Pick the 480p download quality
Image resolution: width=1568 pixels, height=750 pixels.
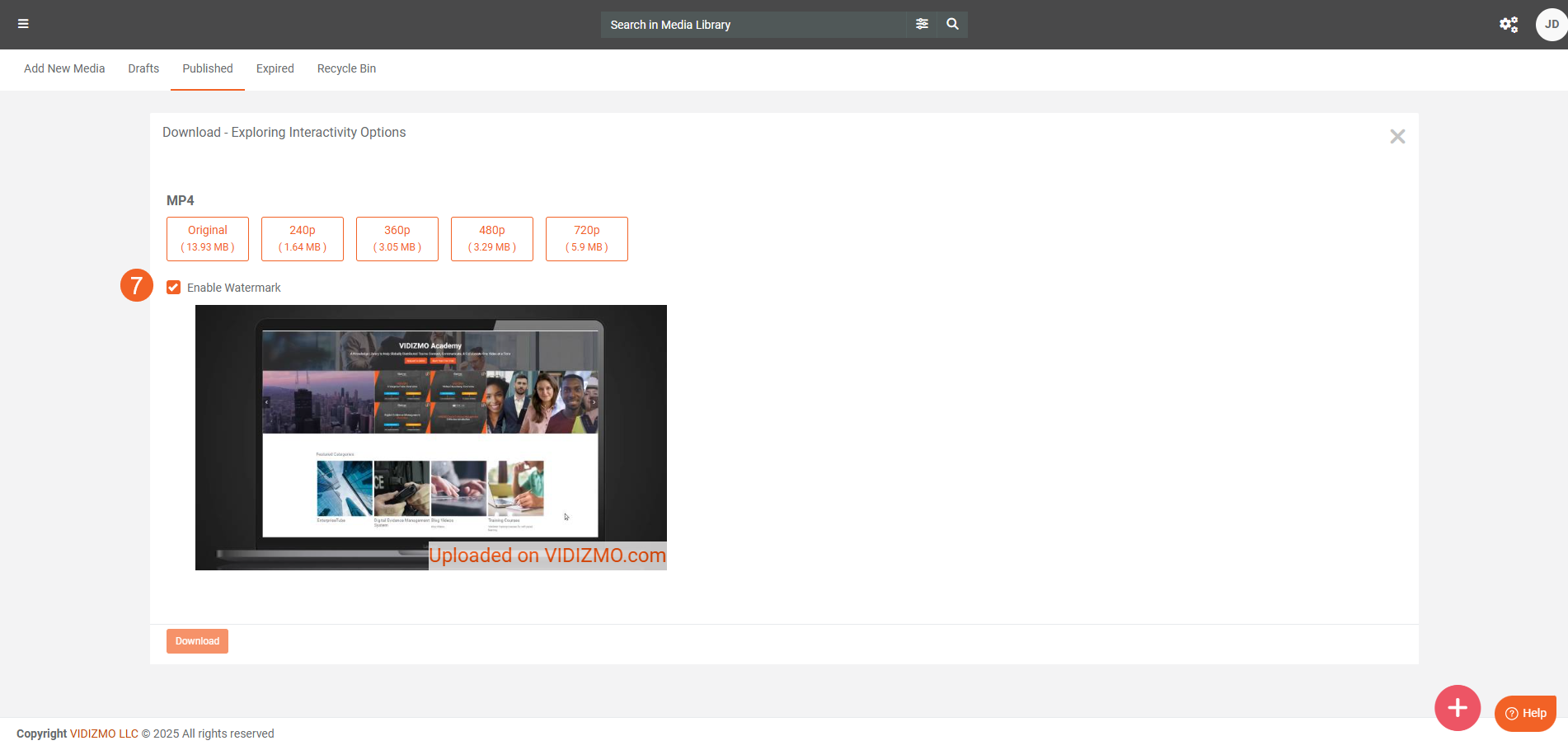pos(492,238)
